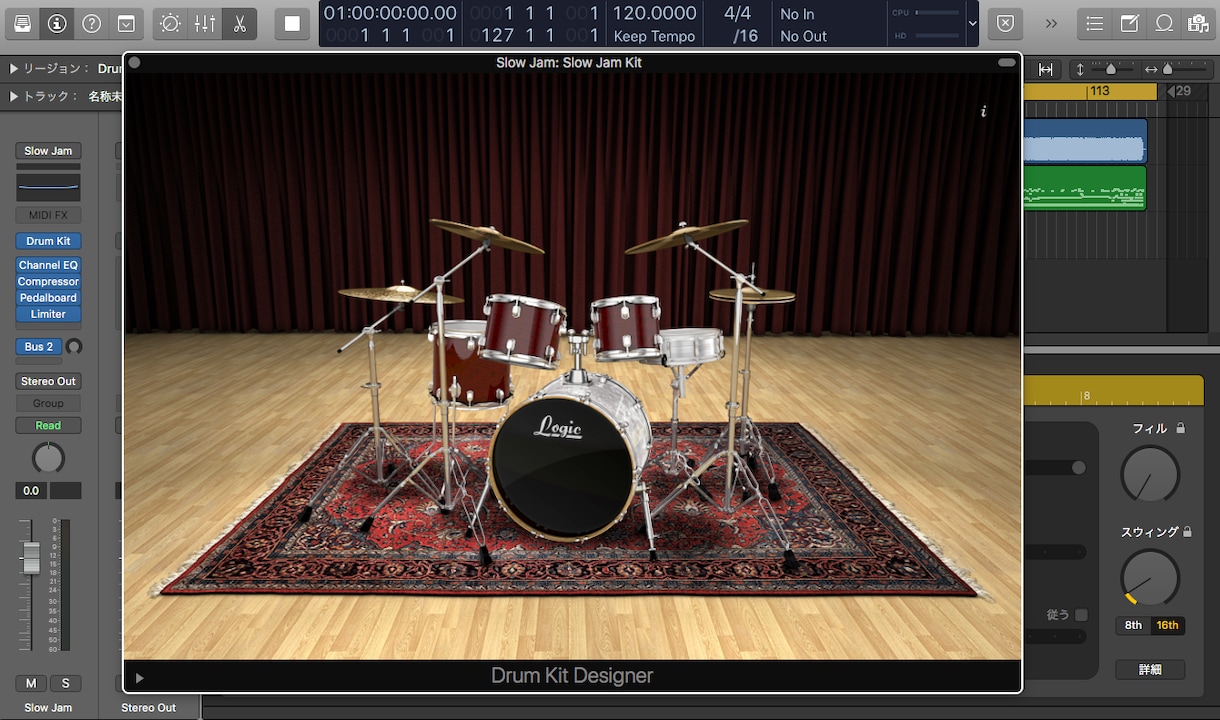
Task: Select 8th swing resolution
Action: pyautogui.click(x=1133, y=625)
